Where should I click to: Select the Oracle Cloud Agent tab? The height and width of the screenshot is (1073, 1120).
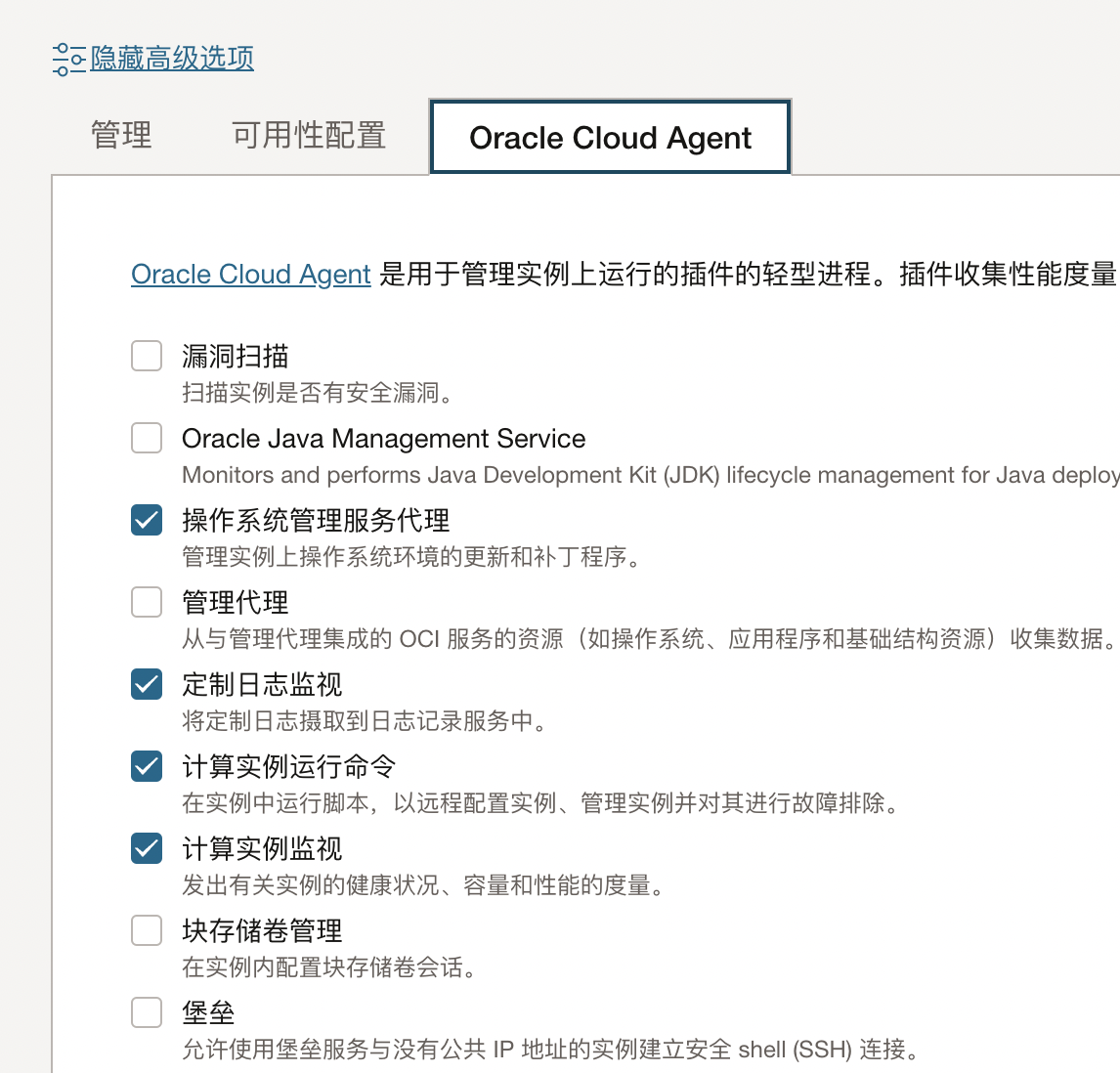click(x=610, y=138)
